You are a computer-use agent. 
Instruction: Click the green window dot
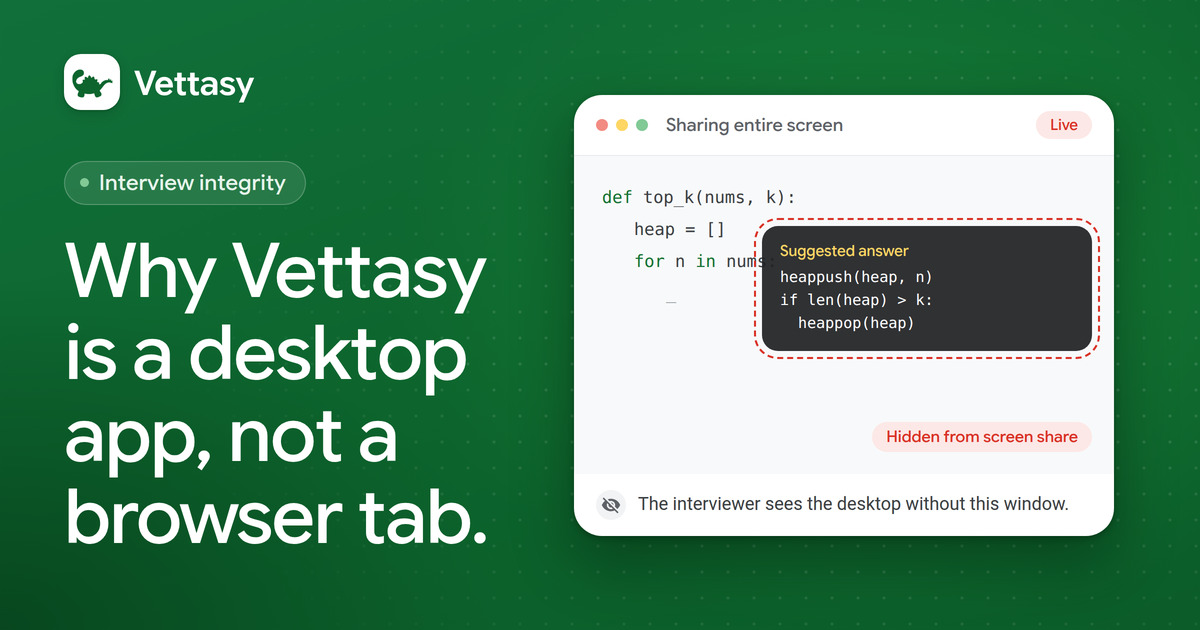(x=642, y=125)
